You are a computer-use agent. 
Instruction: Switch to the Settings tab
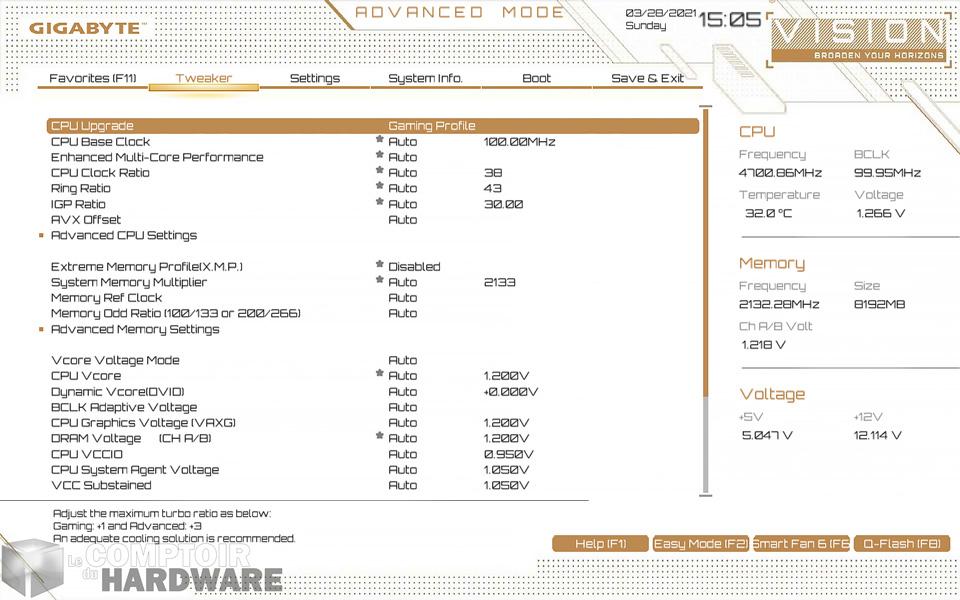click(x=314, y=78)
